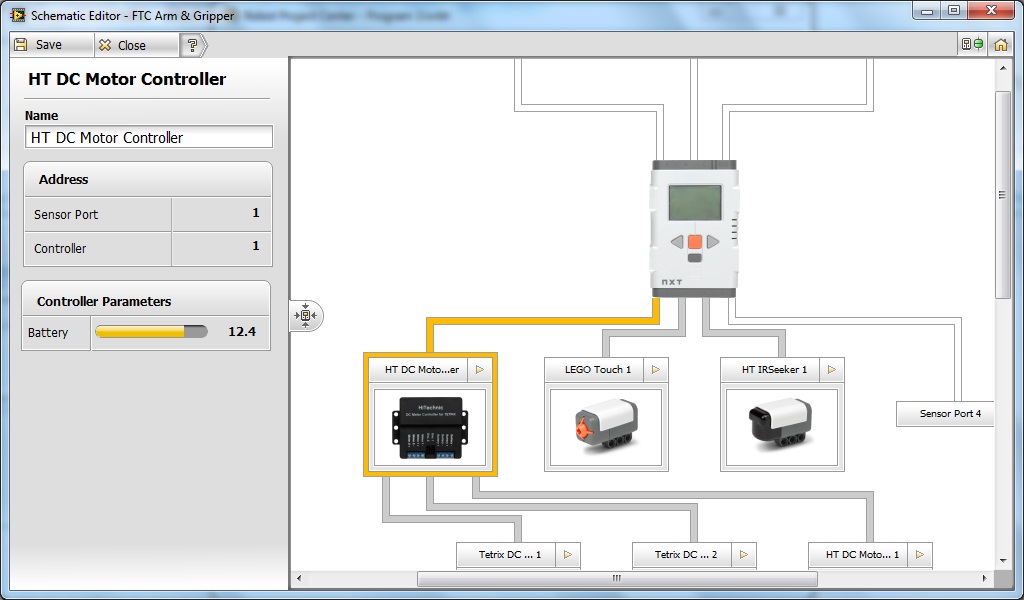Click the Battery level slider bar
This screenshot has width=1024, height=600.
click(150, 332)
